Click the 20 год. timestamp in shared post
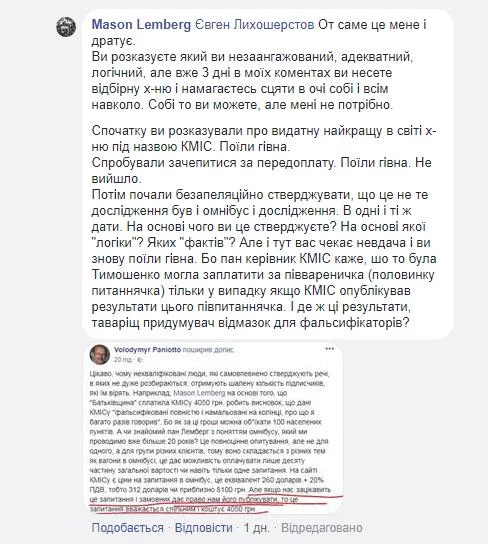This screenshot has width=488, height=544. [123, 360]
